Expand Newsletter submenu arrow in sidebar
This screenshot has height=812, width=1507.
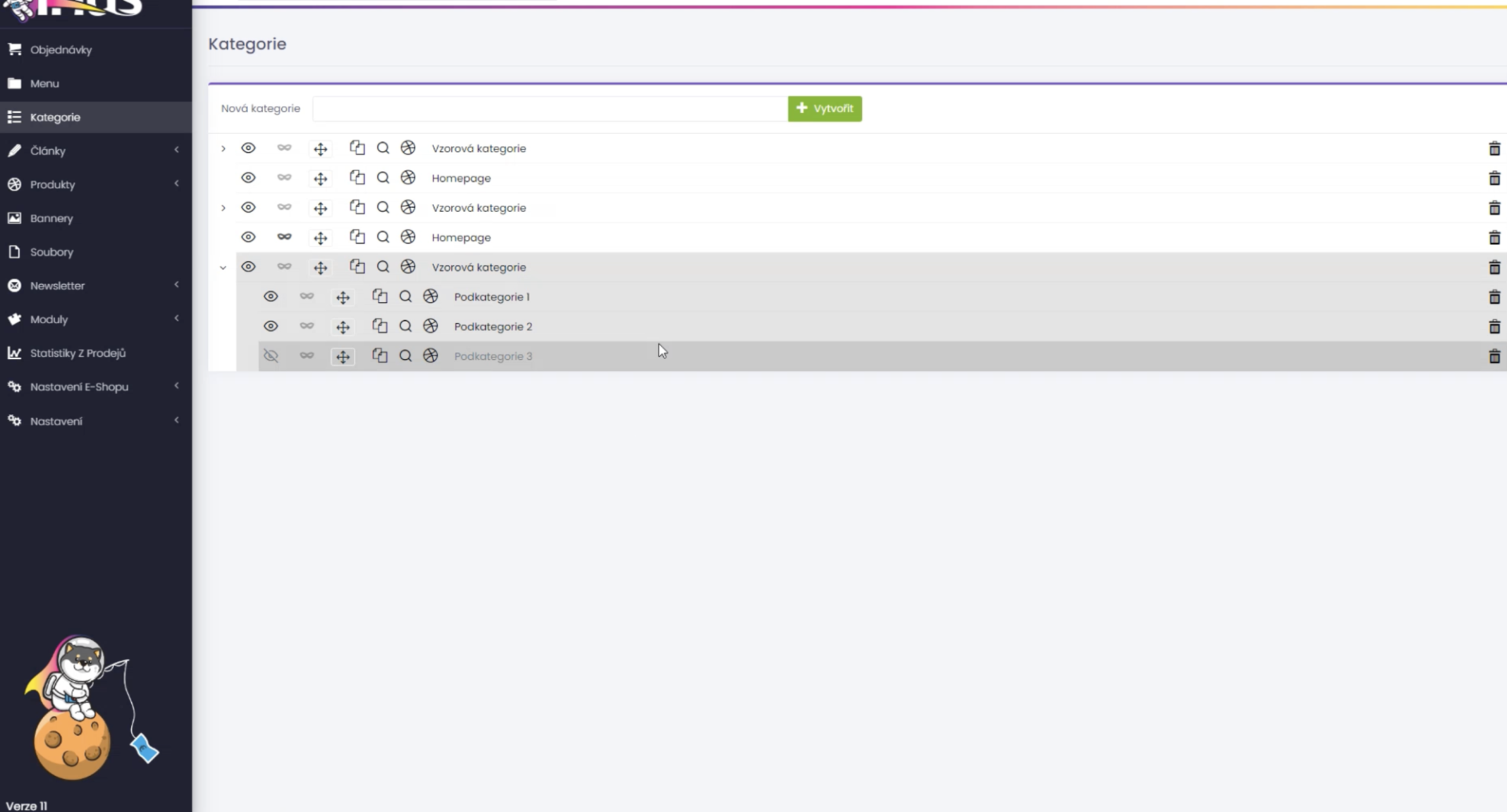coord(177,285)
